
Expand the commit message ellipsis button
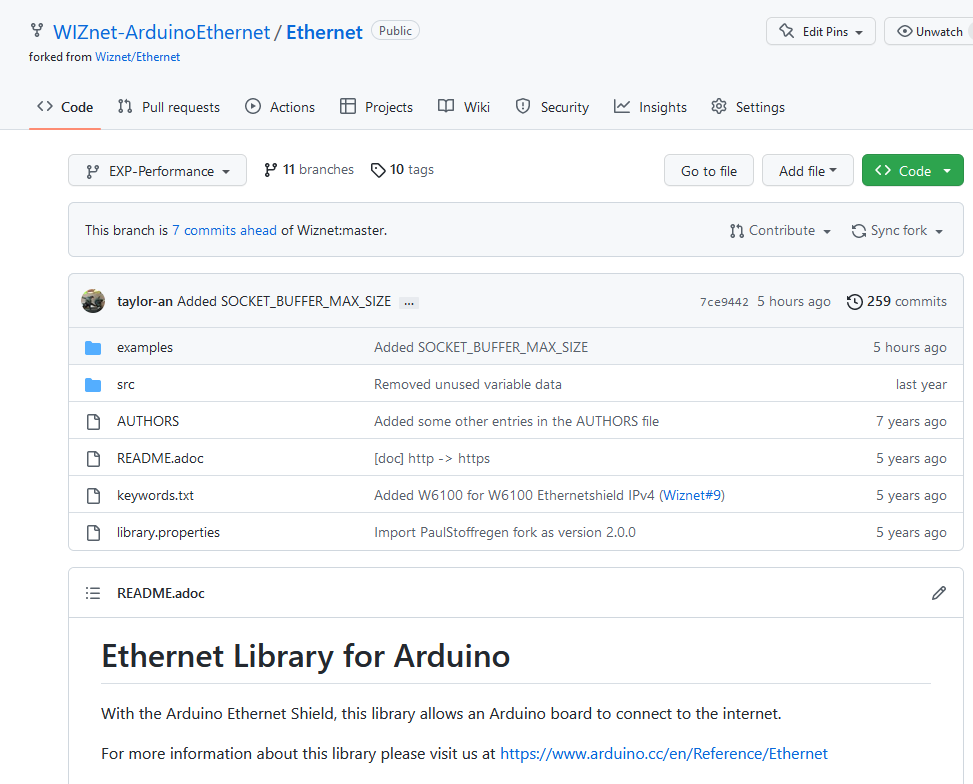pos(408,302)
